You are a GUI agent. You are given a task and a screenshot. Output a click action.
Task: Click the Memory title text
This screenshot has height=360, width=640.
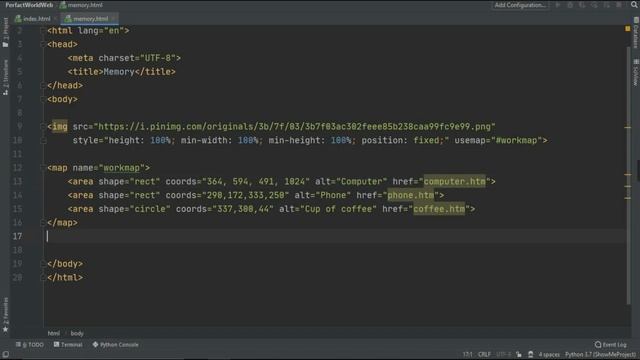pyautogui.click(x=119, y=72)
